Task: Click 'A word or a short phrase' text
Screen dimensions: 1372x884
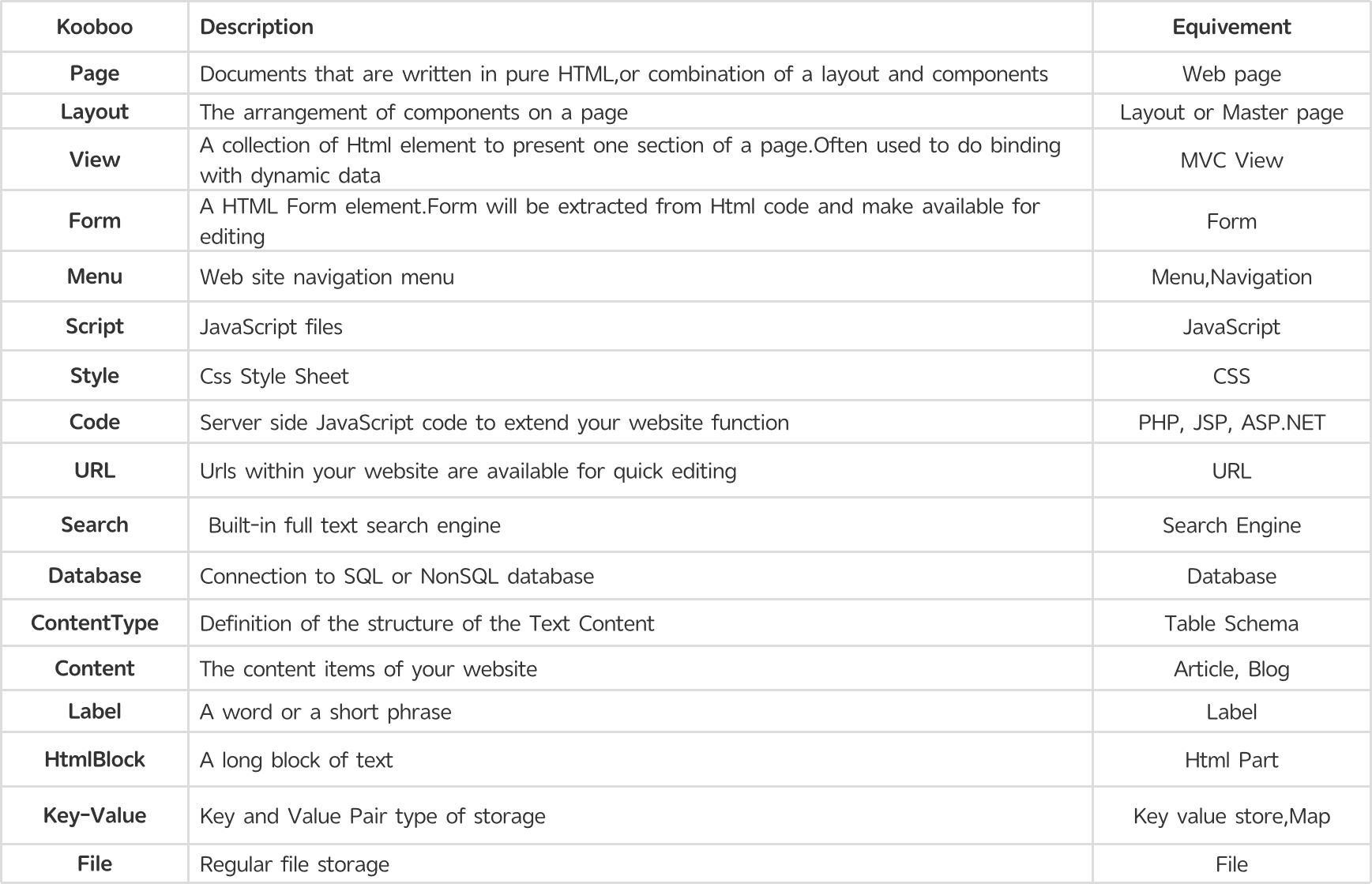Action: pos(325,712)
